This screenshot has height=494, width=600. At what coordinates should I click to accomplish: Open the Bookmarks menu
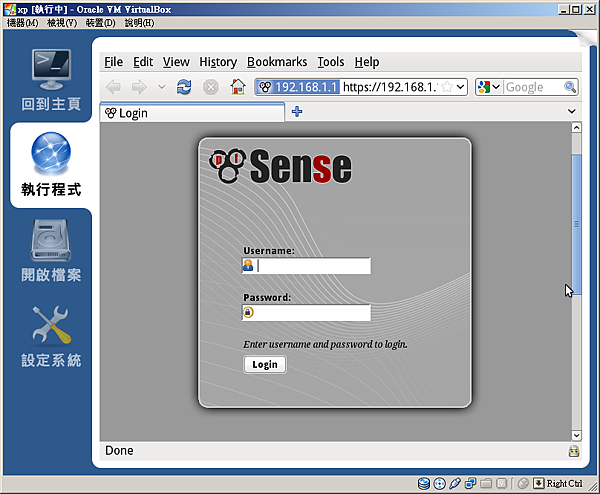(277, 62)
